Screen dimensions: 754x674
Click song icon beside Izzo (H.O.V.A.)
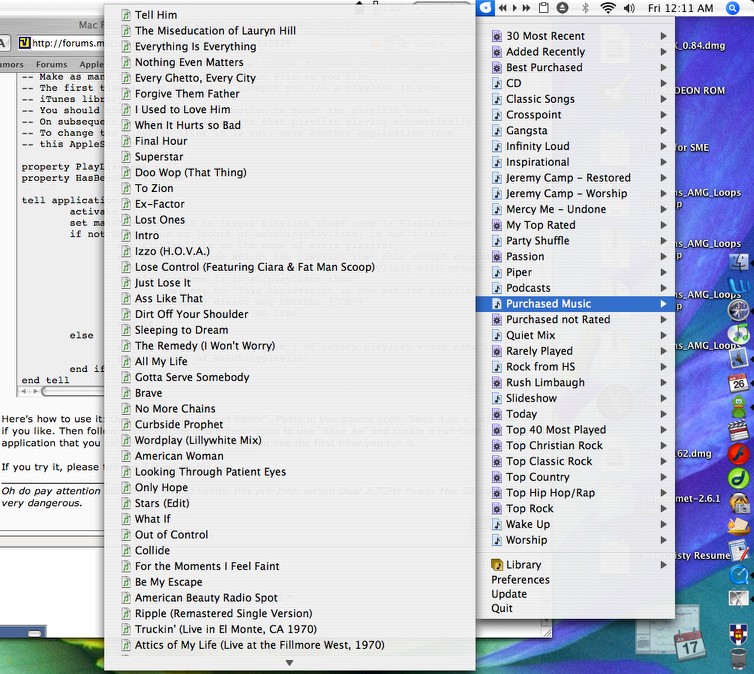pos(126,251)
